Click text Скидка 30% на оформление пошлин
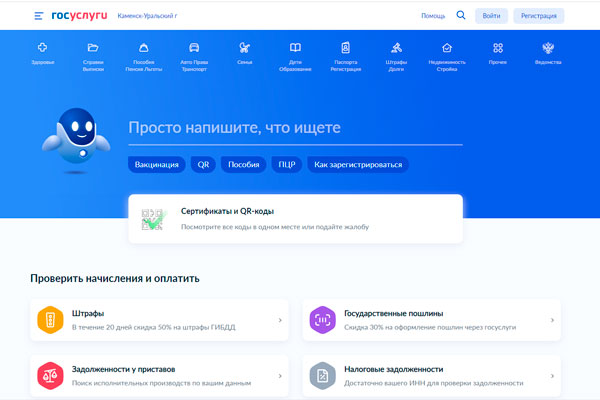Image resolution: width=600 pixels, height=400 pixels. pos(404,327)
